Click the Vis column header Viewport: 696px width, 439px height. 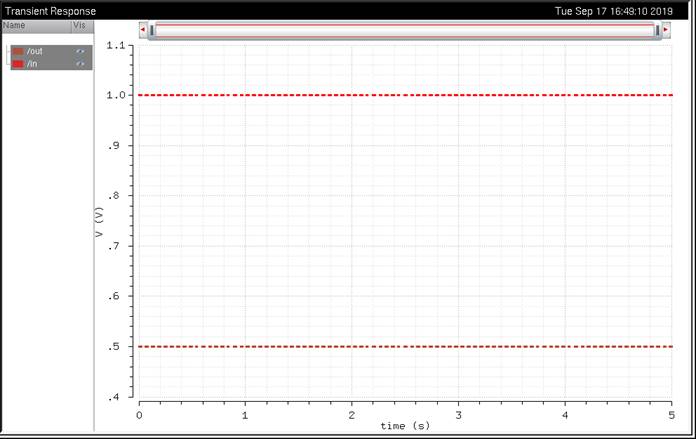coord(79,25)
